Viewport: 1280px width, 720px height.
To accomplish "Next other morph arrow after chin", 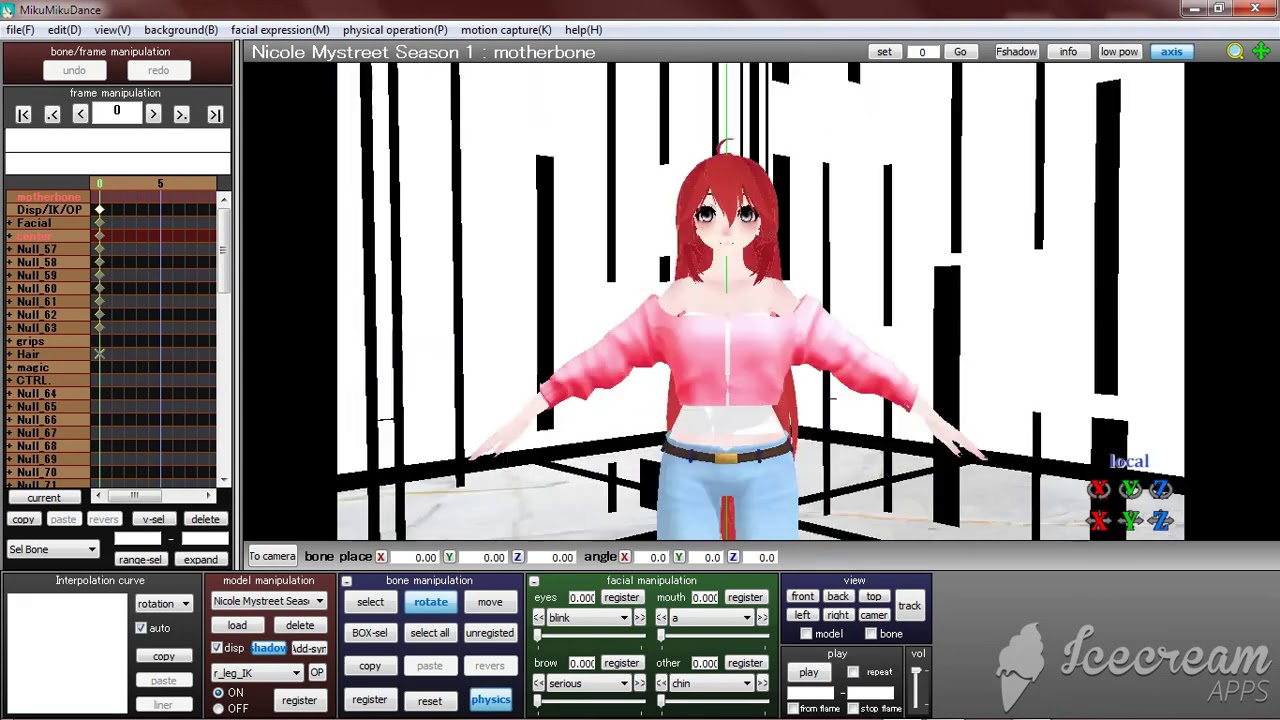I will 762,684.
